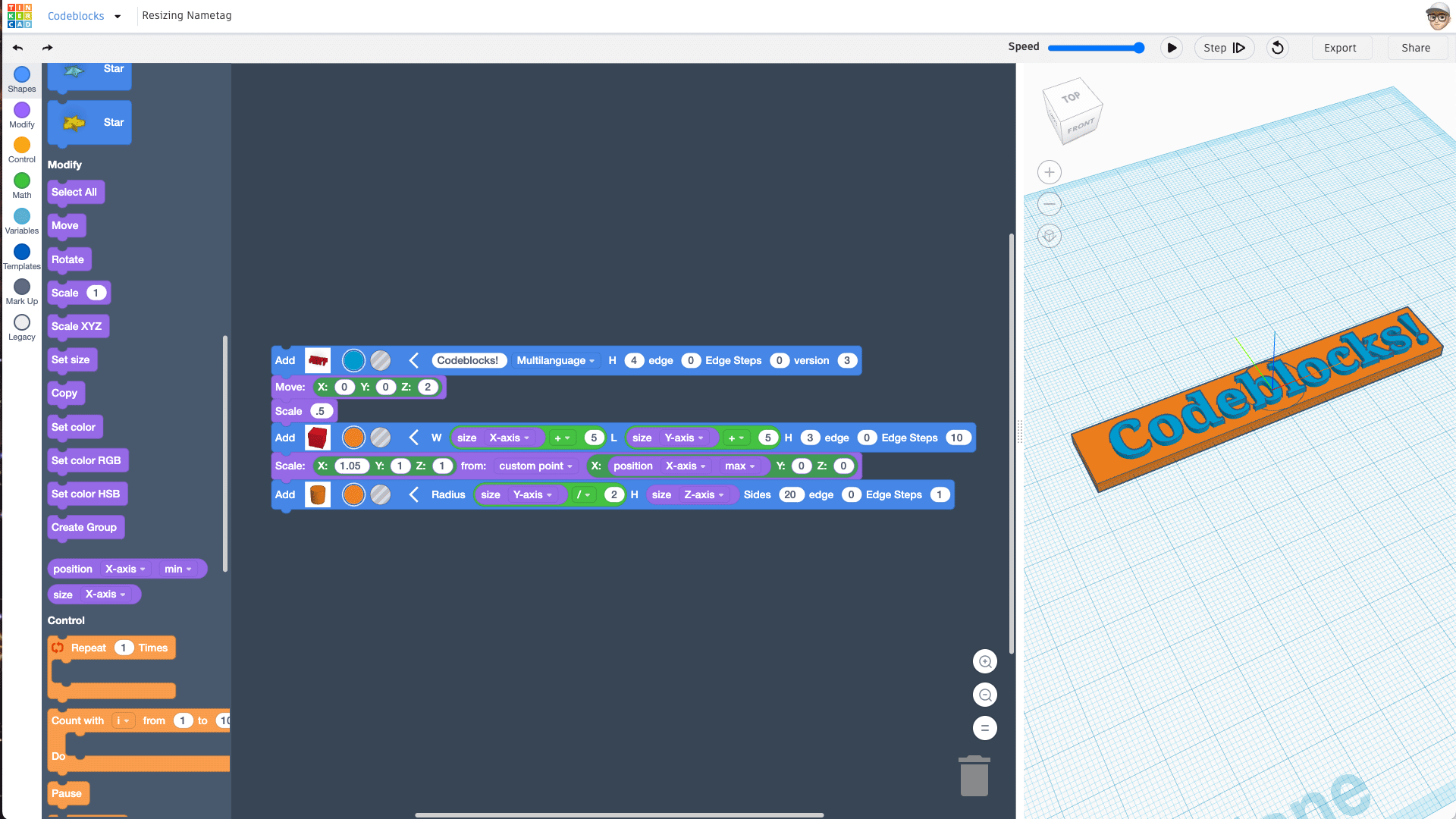The height and width of the screenshot is (819, 1456).
Task: Zoom in the code workspace
Action: tap(985, 662)
